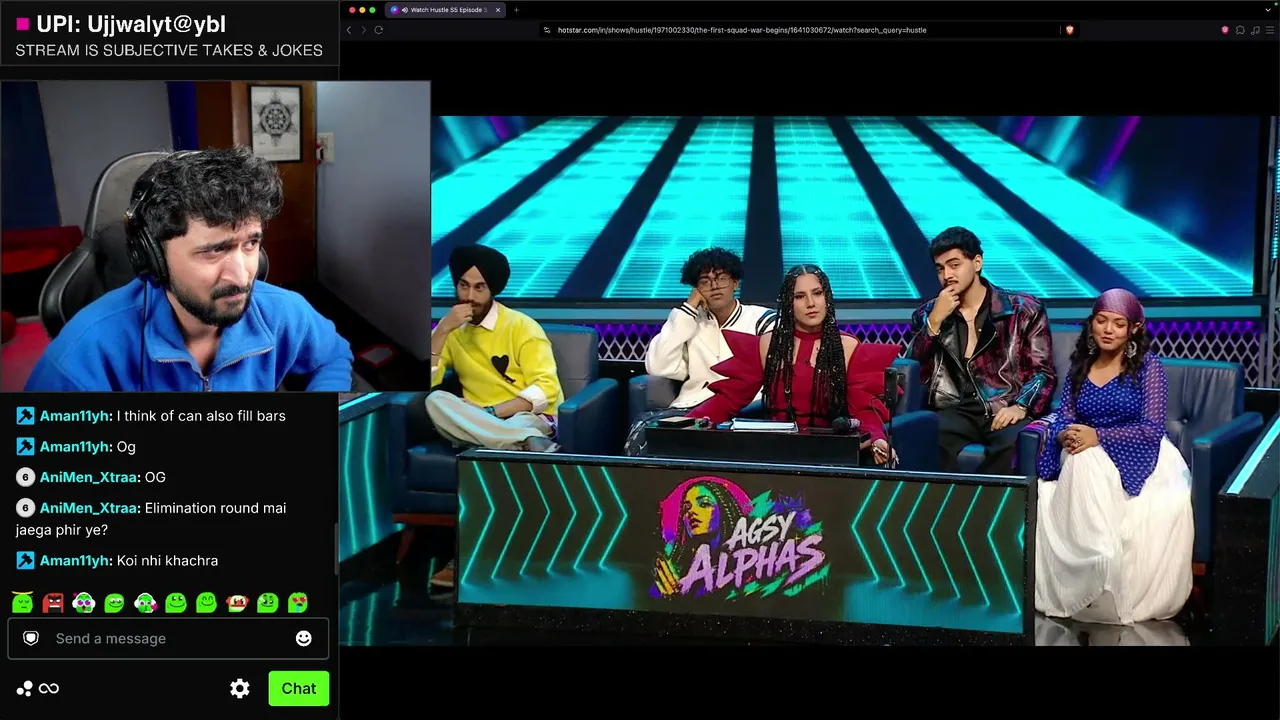Click the Chat send button
Screen dimensions: 1280x720
coord(298,688)
